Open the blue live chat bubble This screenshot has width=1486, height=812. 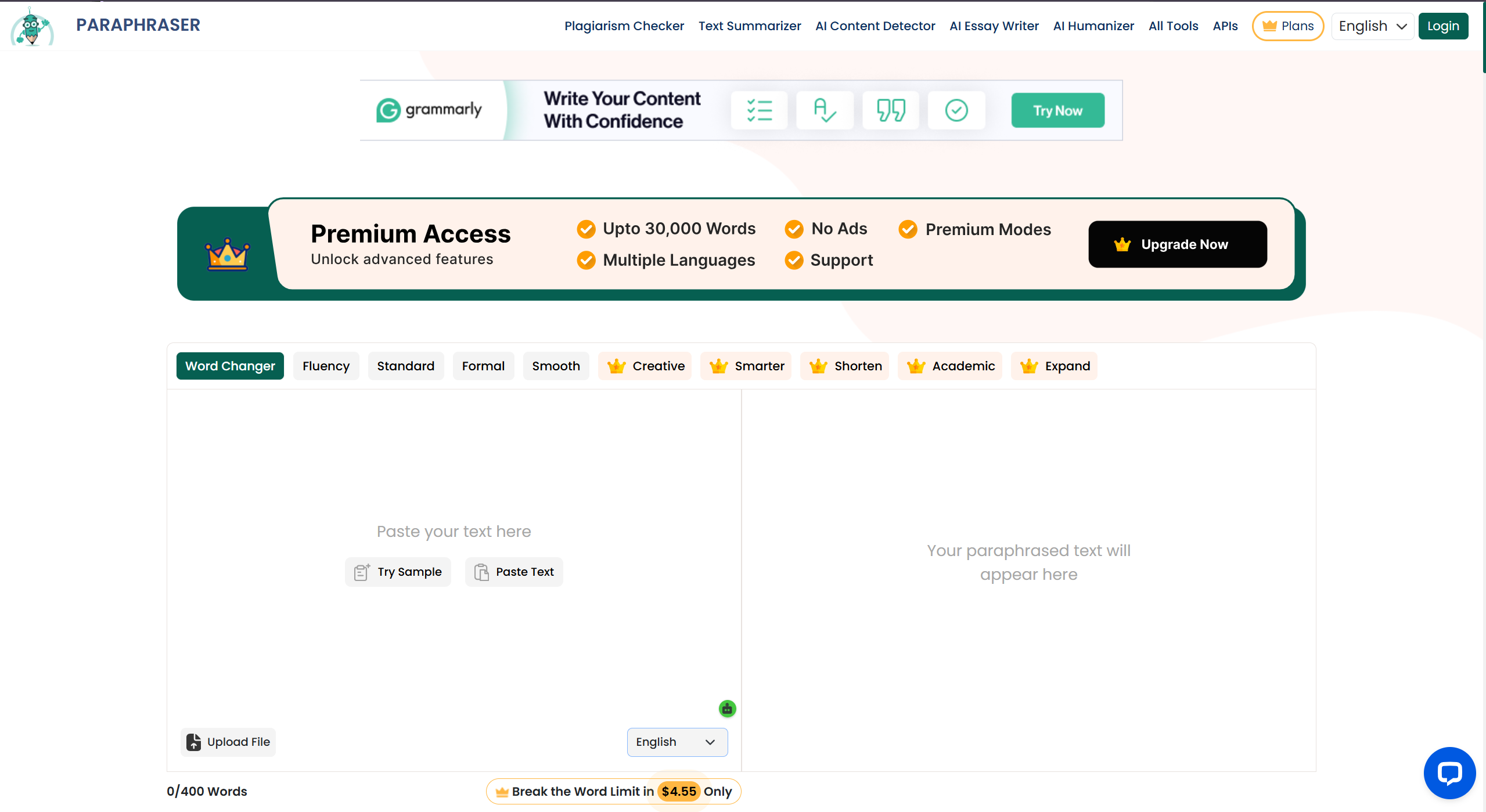click(x=1449, y=773)
